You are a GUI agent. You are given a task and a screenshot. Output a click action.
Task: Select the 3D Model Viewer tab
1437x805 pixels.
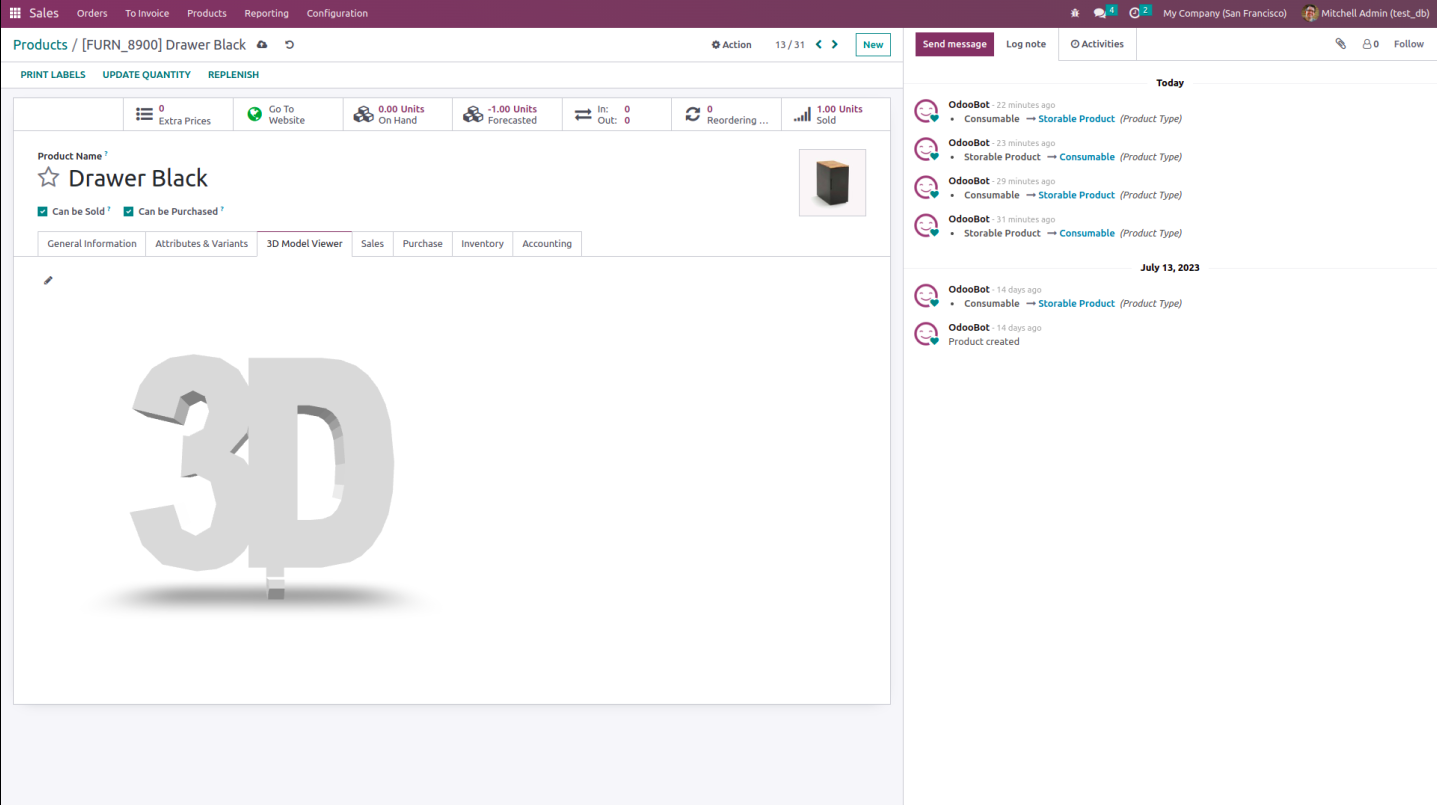pyautogui.click(x=305, y=244)
